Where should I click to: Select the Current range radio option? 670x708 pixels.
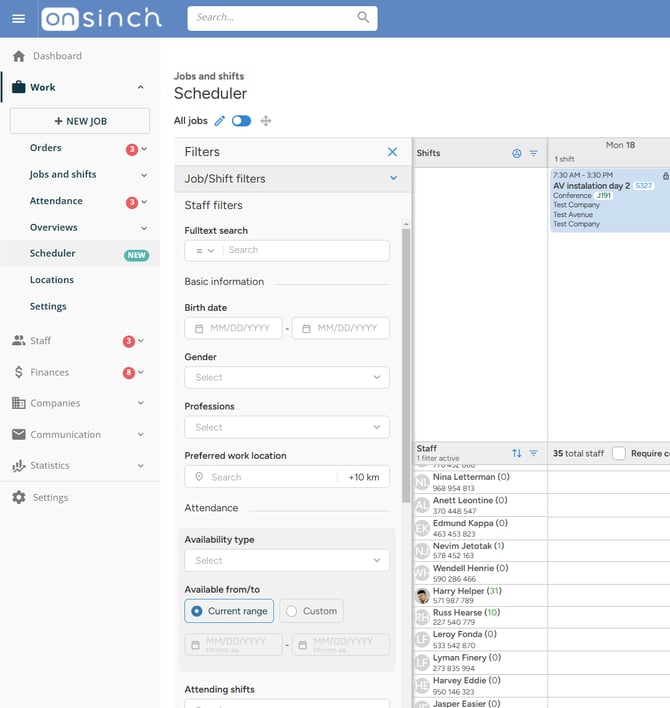click(229, 611)
